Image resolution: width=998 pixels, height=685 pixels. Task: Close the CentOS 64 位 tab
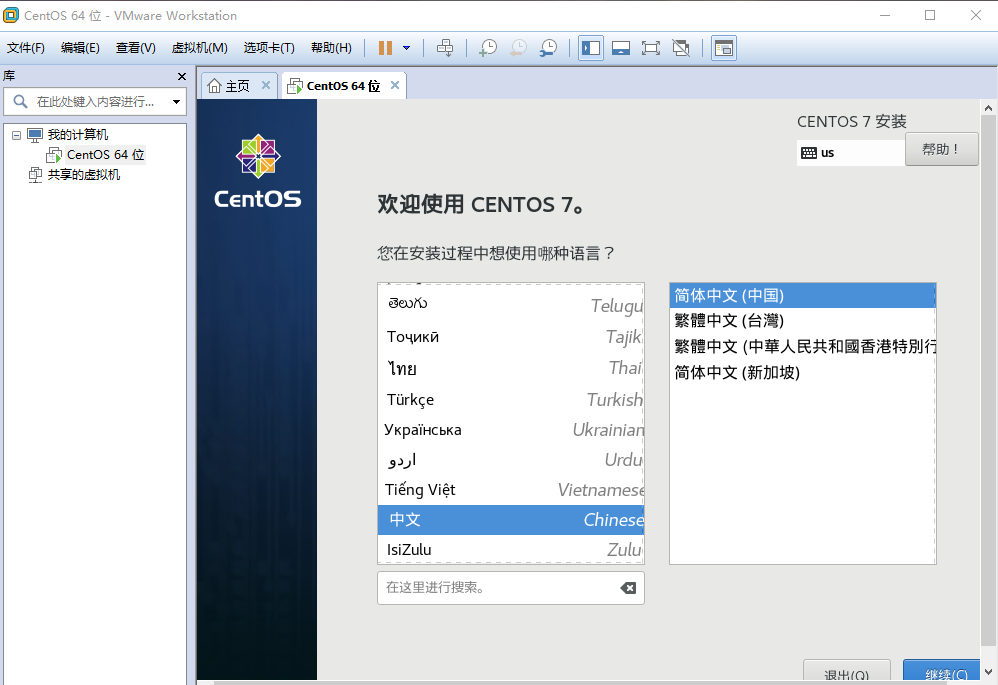point(395,85)
